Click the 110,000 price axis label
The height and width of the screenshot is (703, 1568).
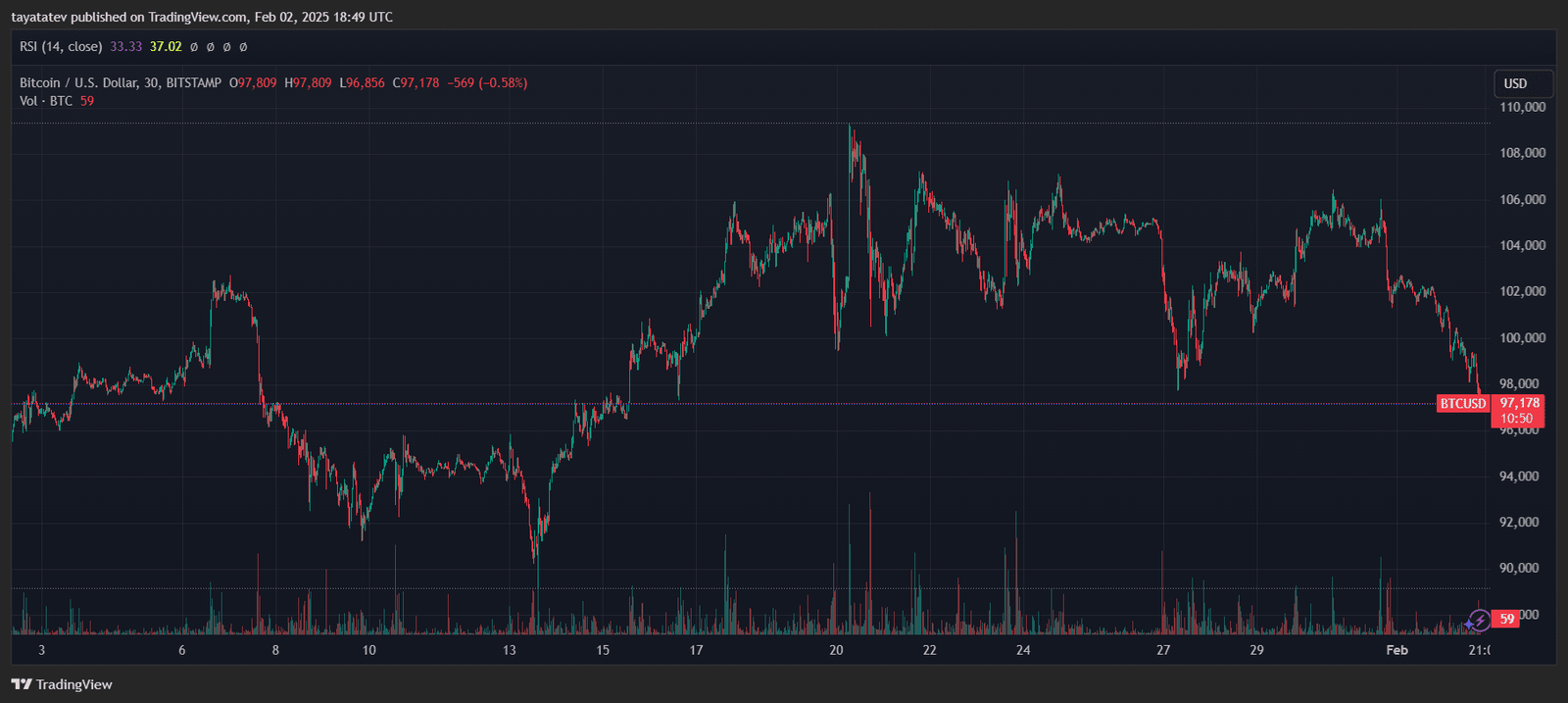(x=1523, y=107)
